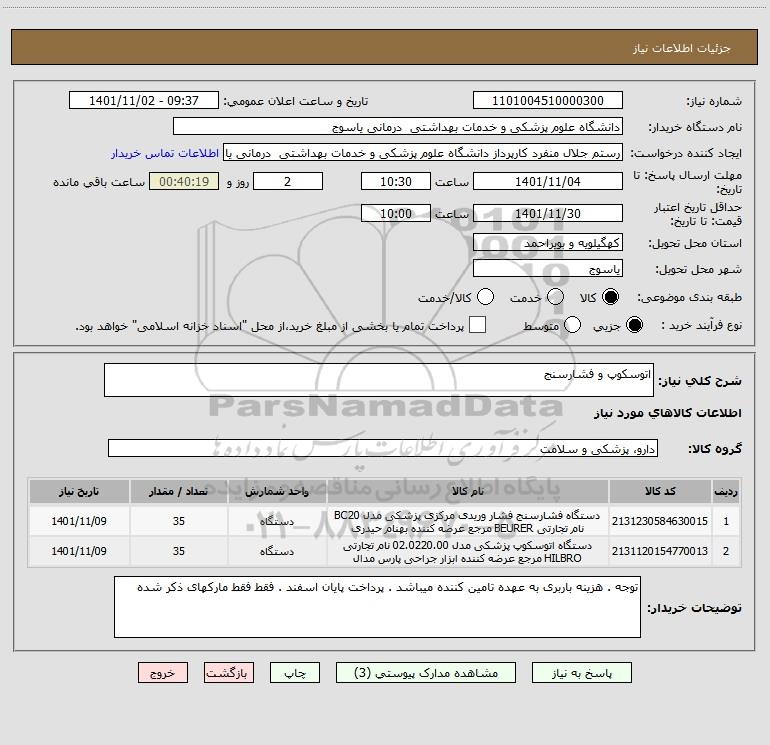Click the 'خروج' exit button
Screen dimensions: 770x745
[163, 673]
